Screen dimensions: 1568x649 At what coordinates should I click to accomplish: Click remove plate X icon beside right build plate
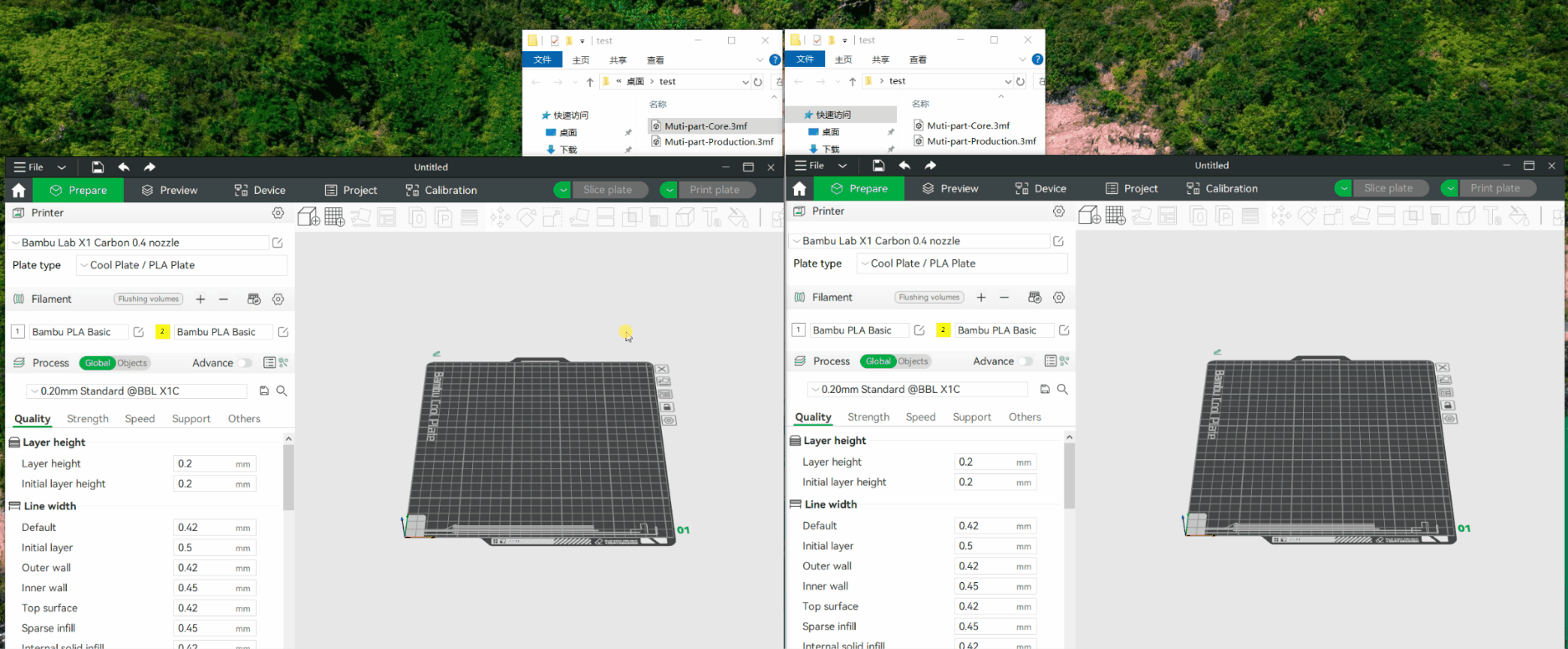click(x=1443, y=367)
